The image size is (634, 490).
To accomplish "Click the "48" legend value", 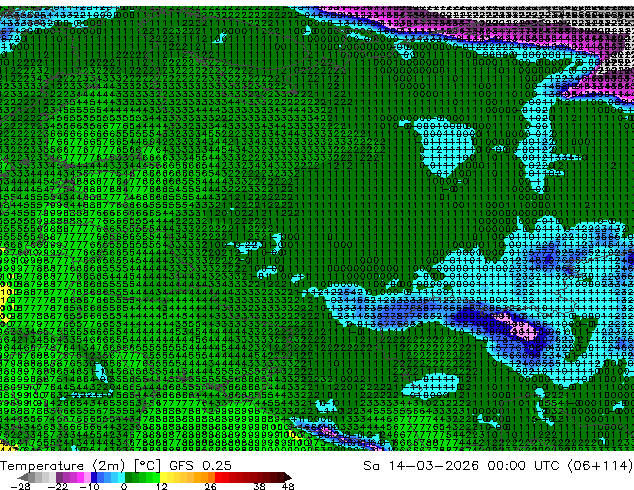I will 288,486.
